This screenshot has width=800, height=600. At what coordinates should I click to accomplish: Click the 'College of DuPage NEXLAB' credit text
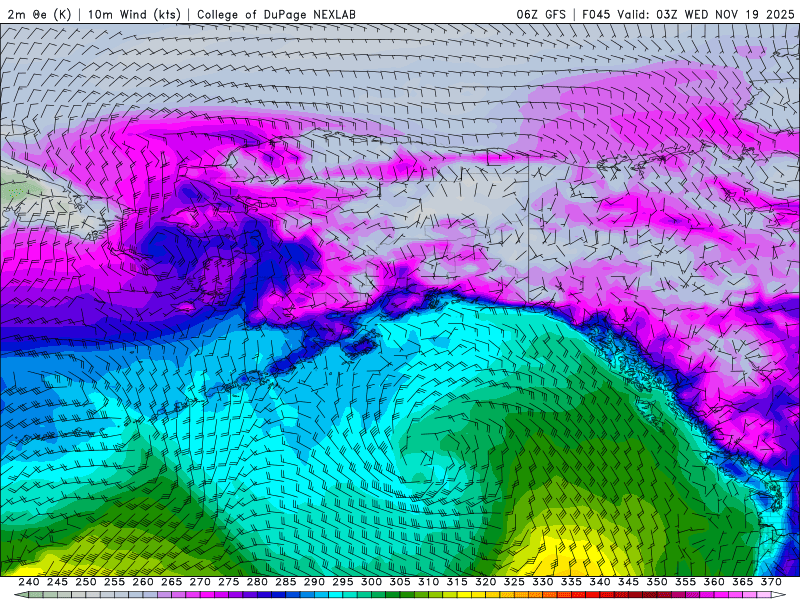point(276,14)
